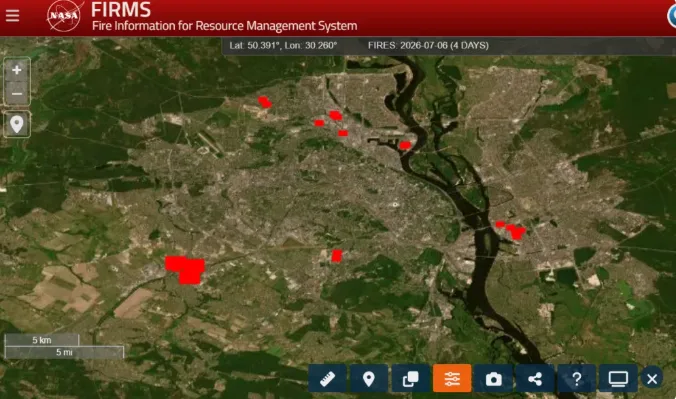The image size is (676, 399).
Task: Click the location pin button below zoom
Action: coord(17,124)
